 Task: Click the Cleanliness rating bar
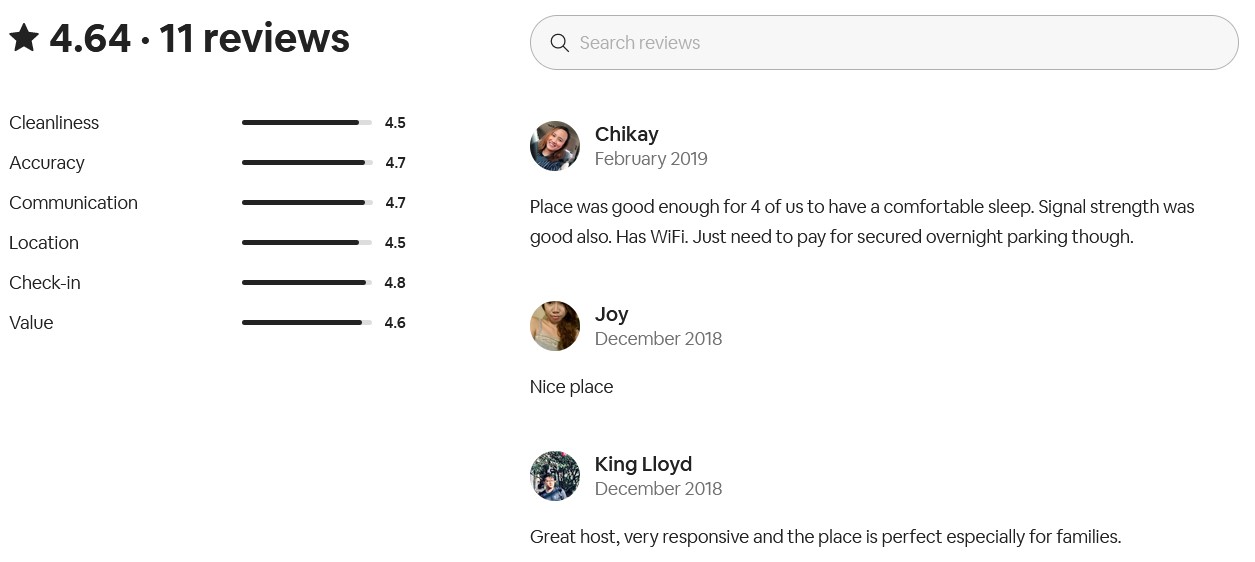(306, 123)
